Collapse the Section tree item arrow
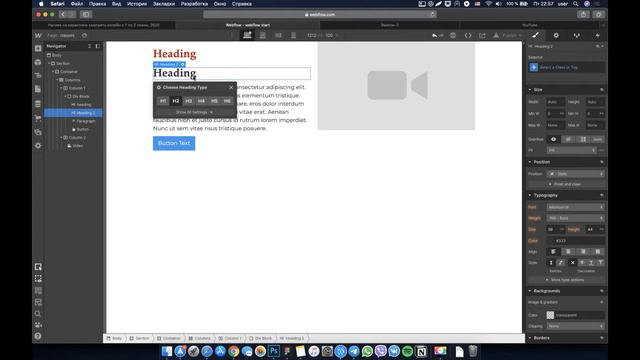Viewport: 640px width, 360px height. tap(49, 64)
